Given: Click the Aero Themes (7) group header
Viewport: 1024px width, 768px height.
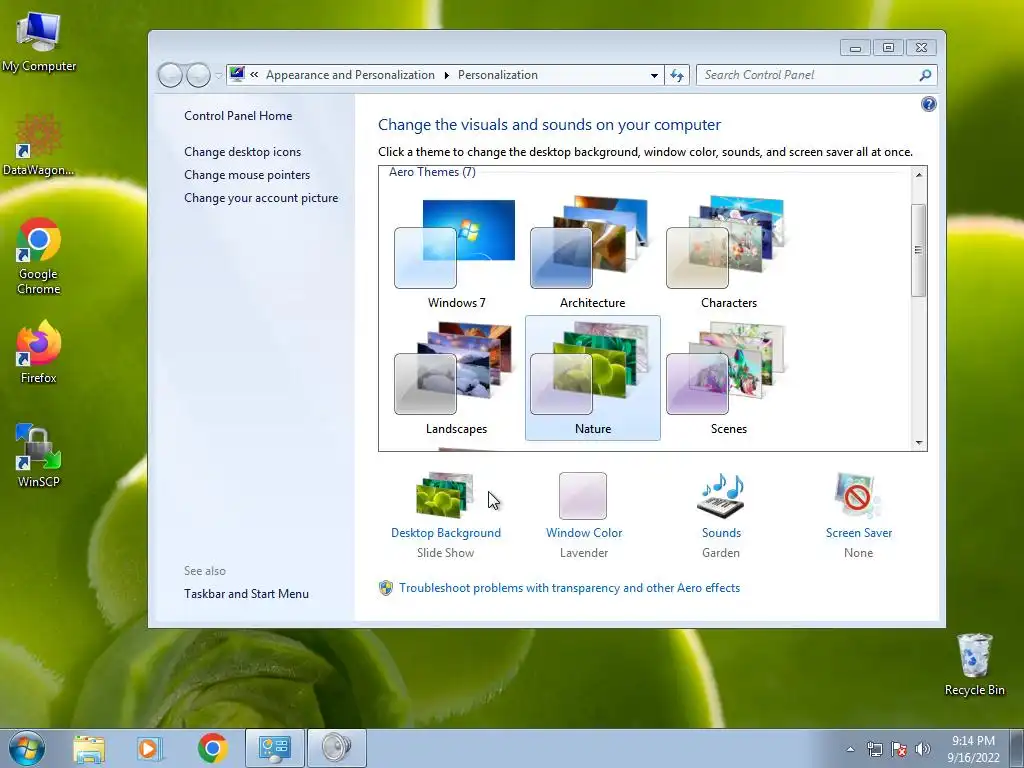Looking at the screenshot, I should coord(432,172).
